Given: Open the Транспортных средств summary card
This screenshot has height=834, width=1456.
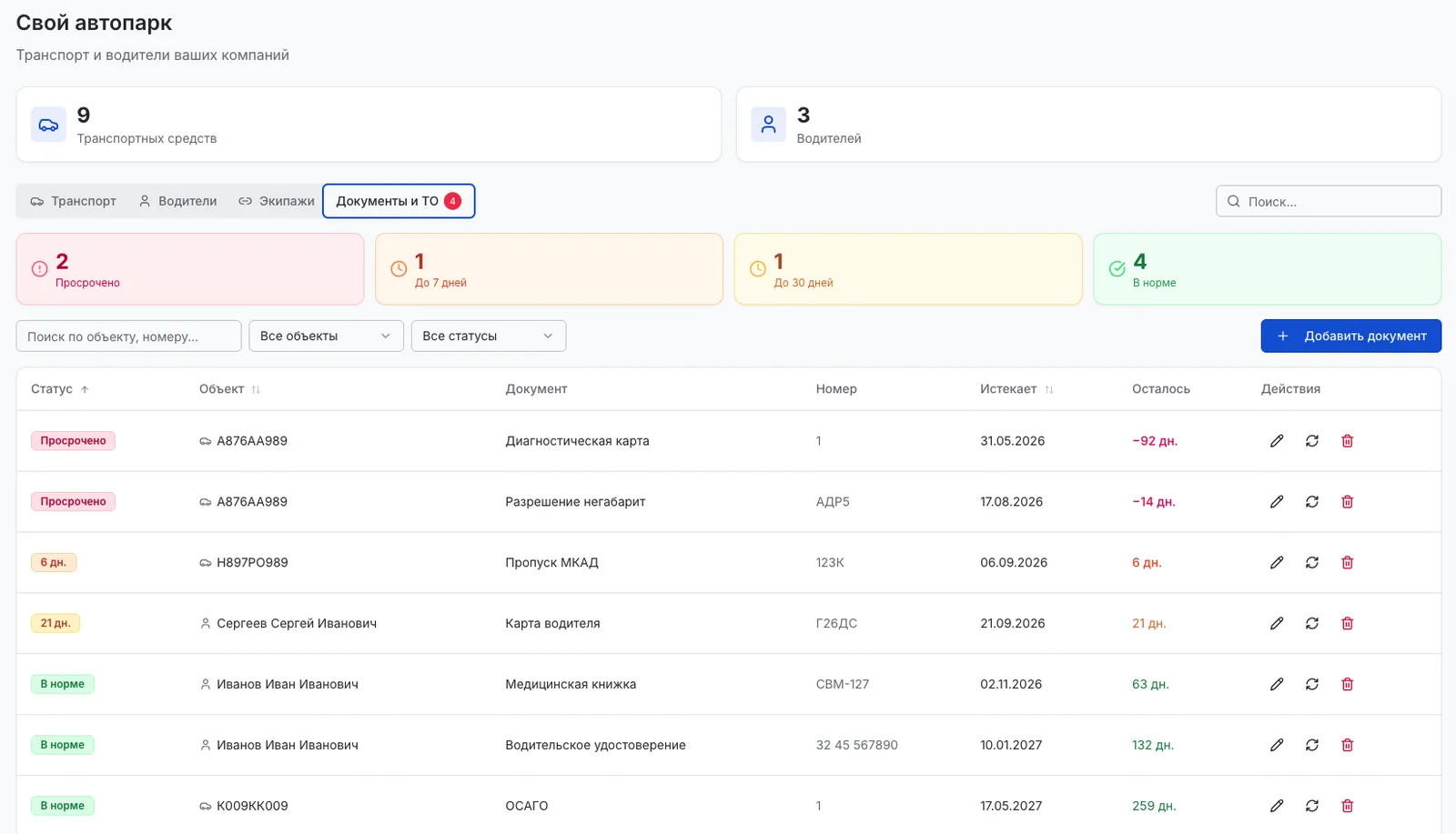Looking at the screenshot, I should tap(369, 125).
